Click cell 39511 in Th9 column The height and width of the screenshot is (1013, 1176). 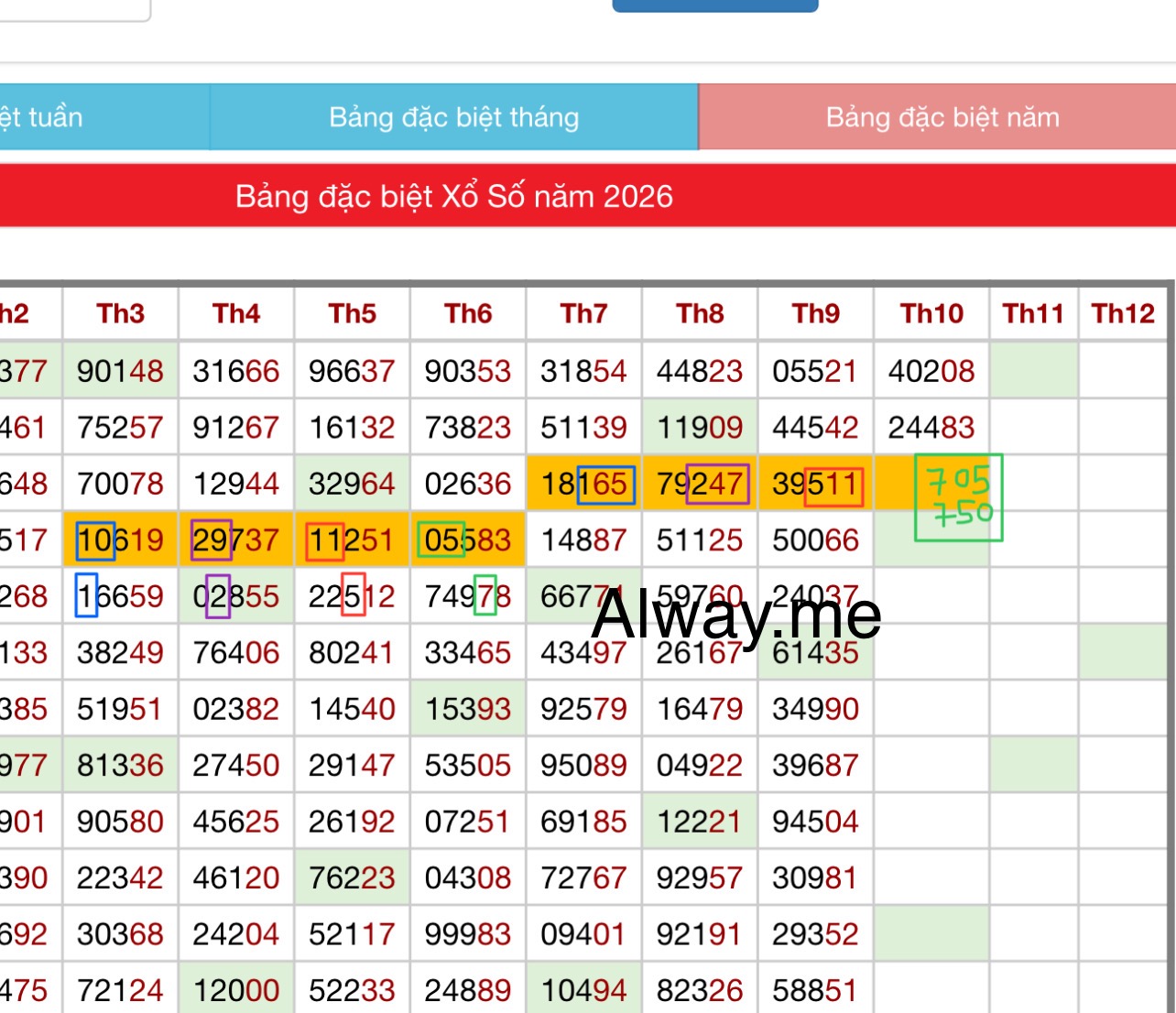coord(816,484)
